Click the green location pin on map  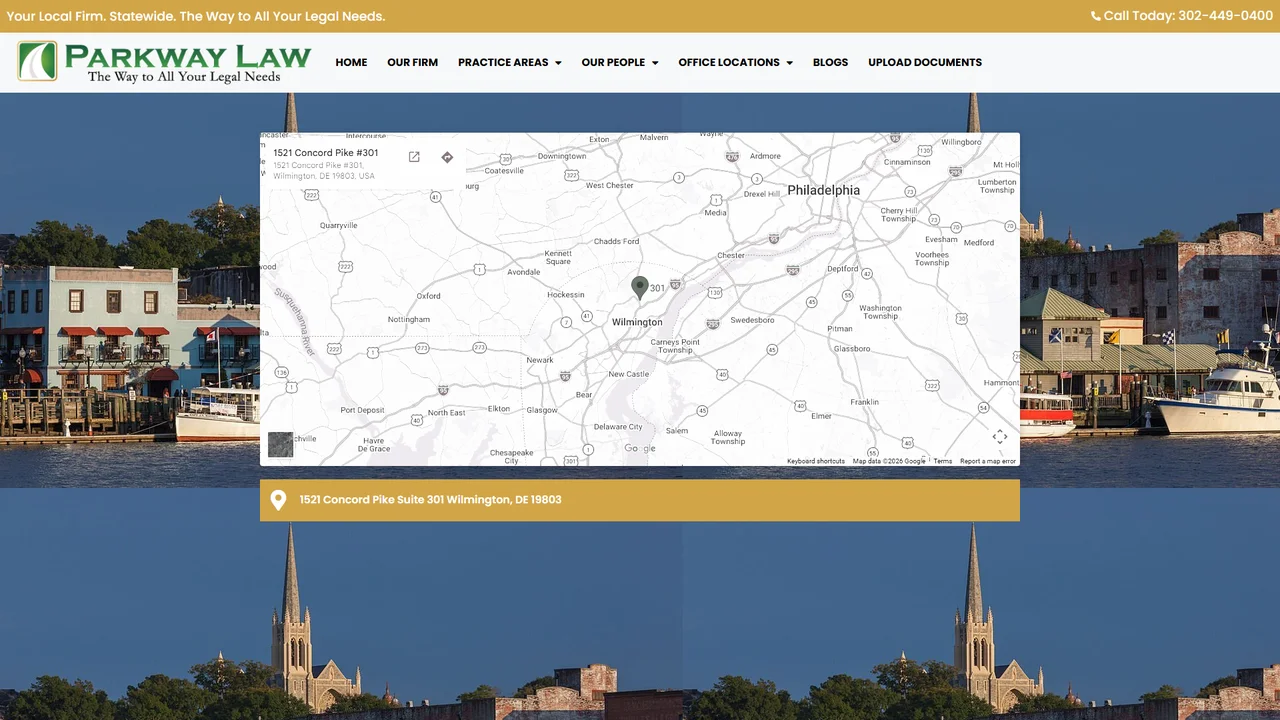640,288
